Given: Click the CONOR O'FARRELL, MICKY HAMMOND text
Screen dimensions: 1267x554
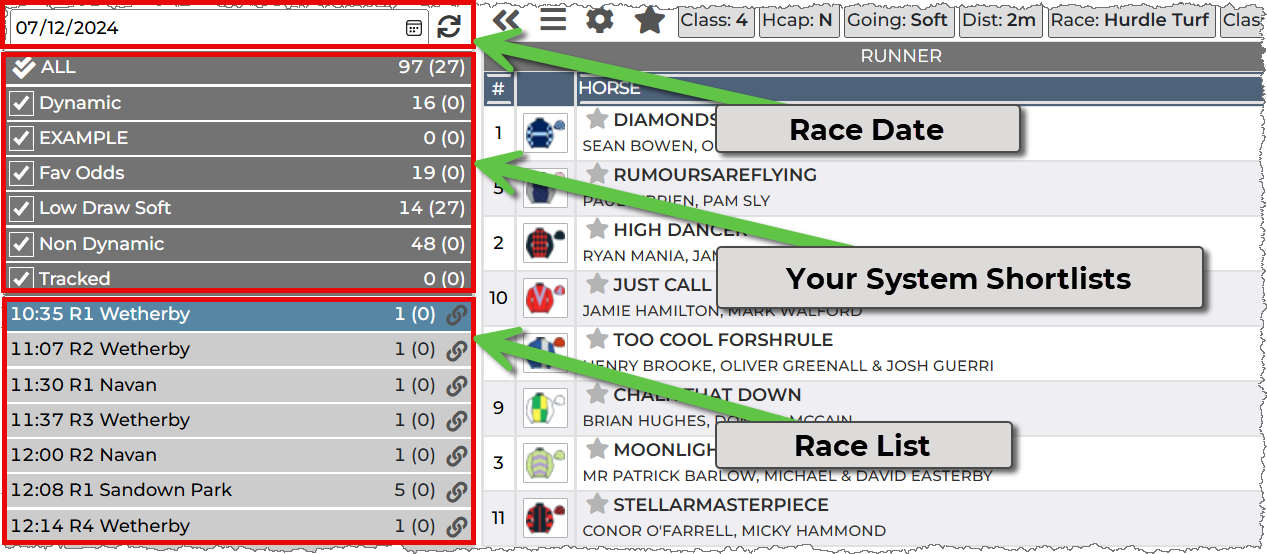Looking at the screenshot, I should tap(734, 531).
